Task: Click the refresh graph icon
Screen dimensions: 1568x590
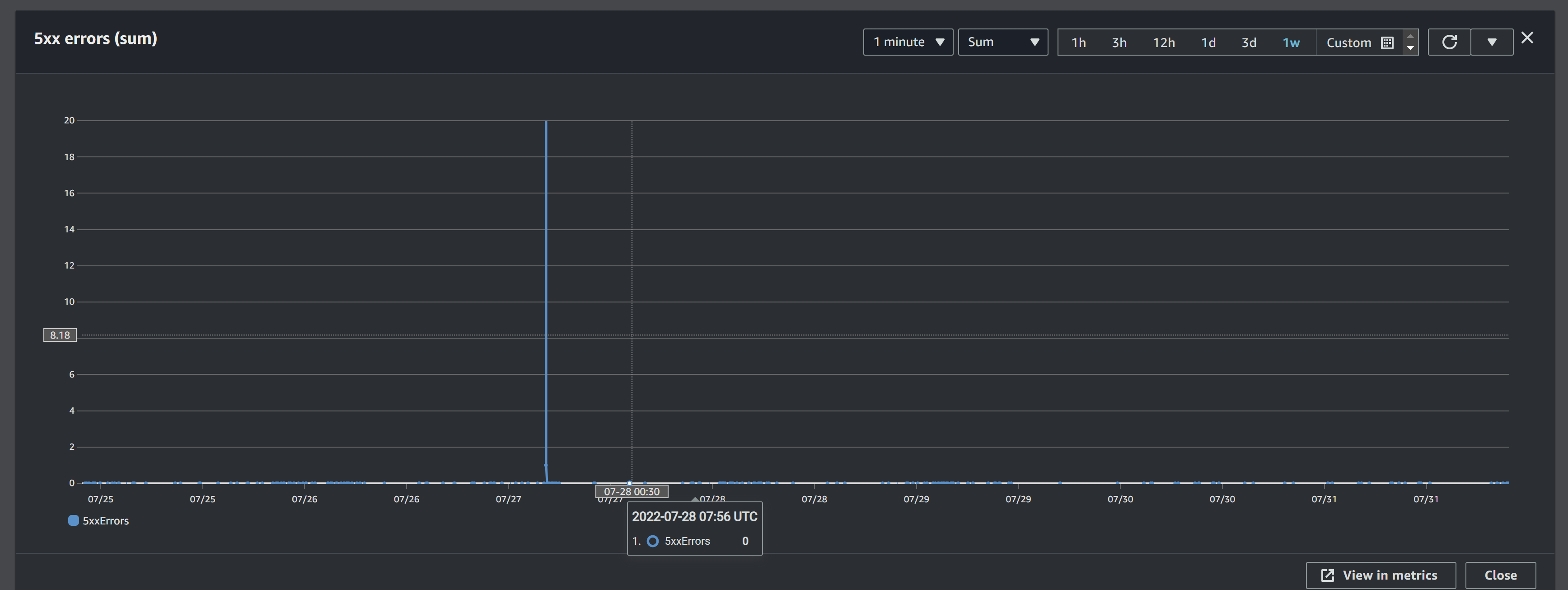Action: point(1449,42)
